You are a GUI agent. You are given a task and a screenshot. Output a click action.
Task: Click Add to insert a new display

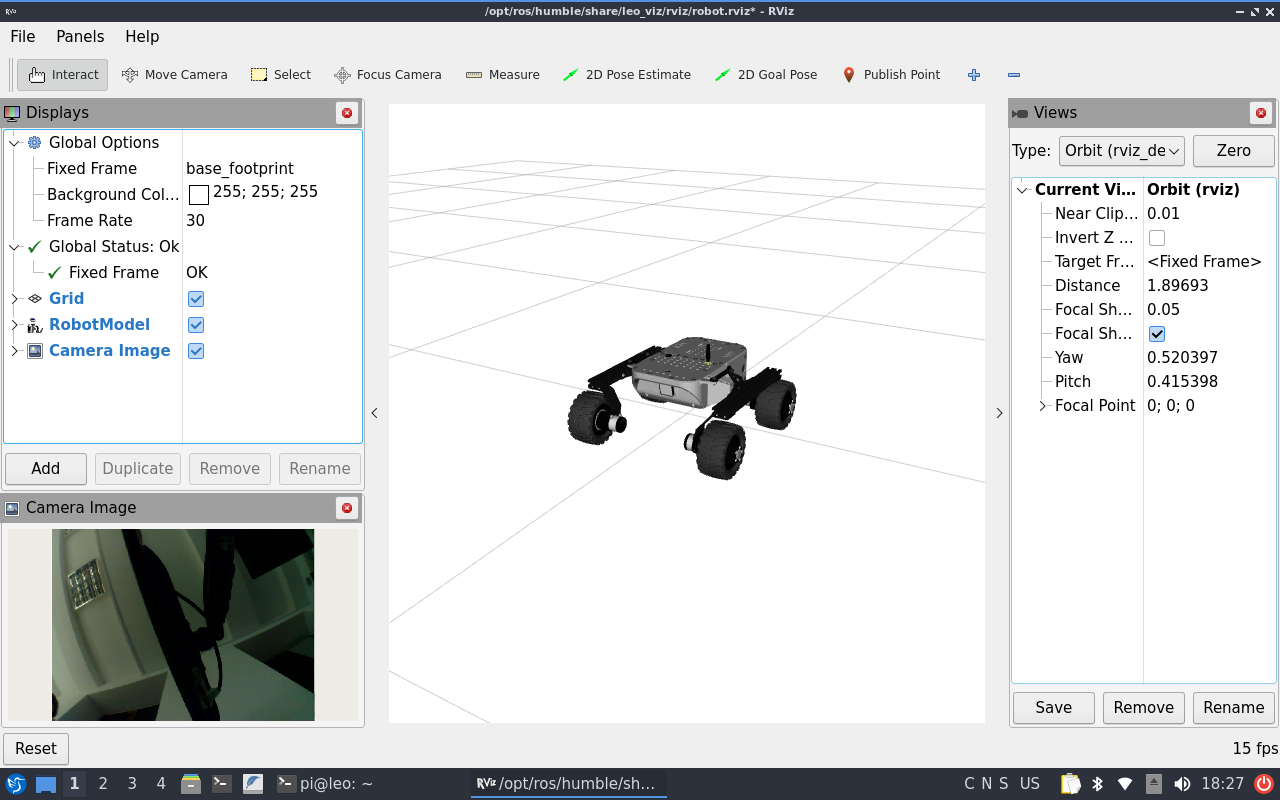[x=45, y=468]
